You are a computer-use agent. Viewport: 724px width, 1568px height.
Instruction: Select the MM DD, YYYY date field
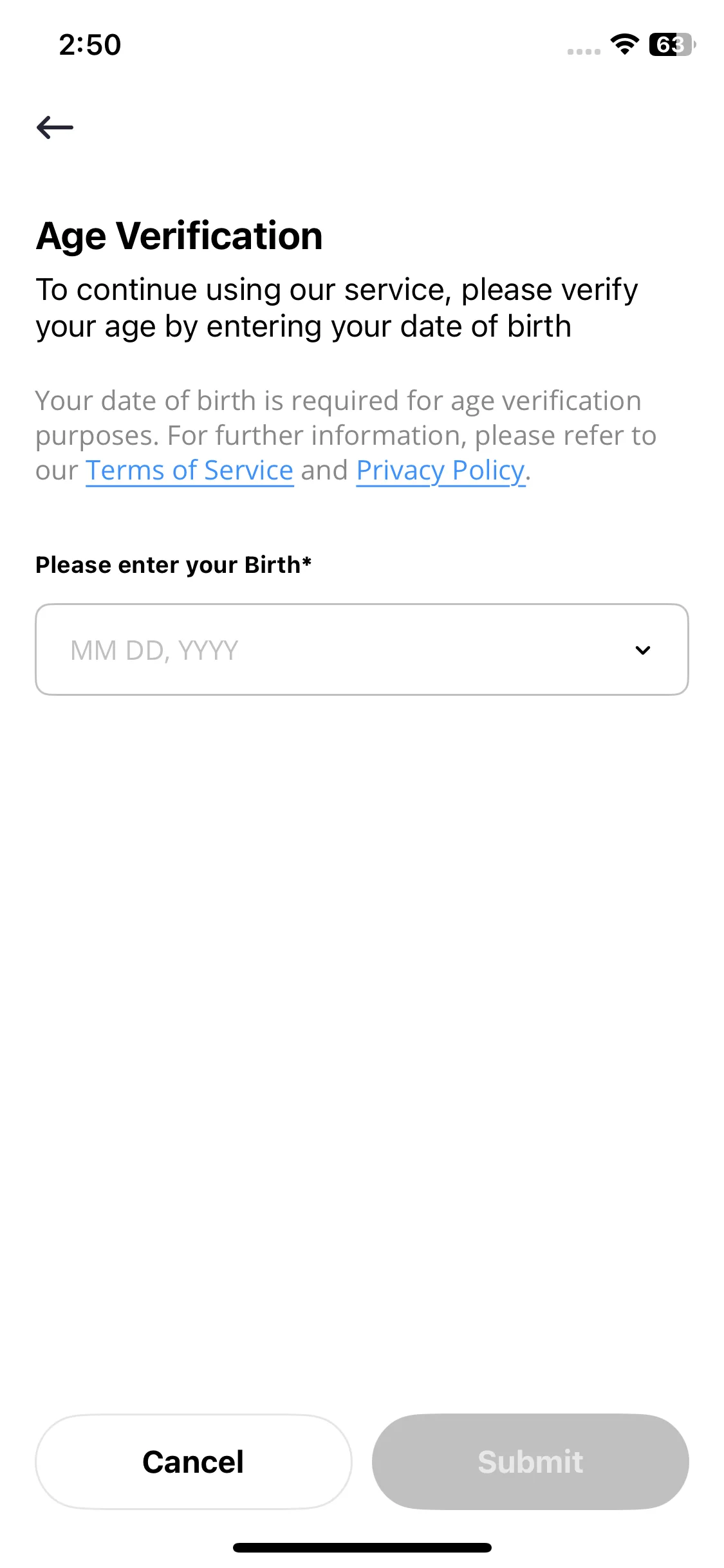pos(362,649)
